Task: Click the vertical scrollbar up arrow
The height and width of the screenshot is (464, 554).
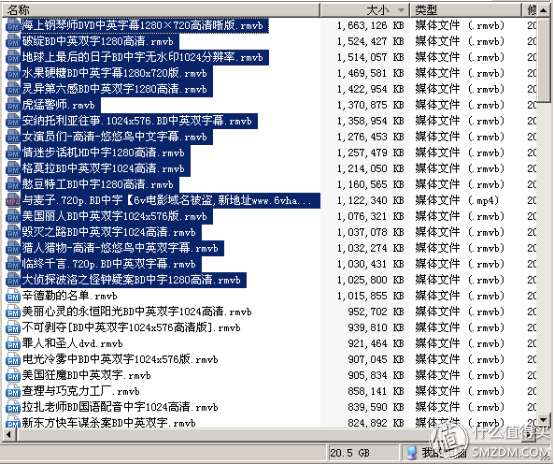Action: 543,10
